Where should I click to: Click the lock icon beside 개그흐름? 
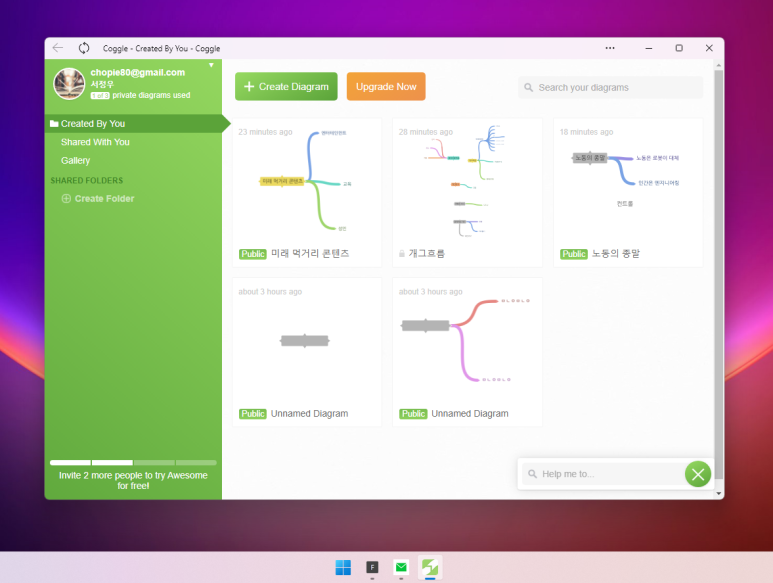pos(402,253)
